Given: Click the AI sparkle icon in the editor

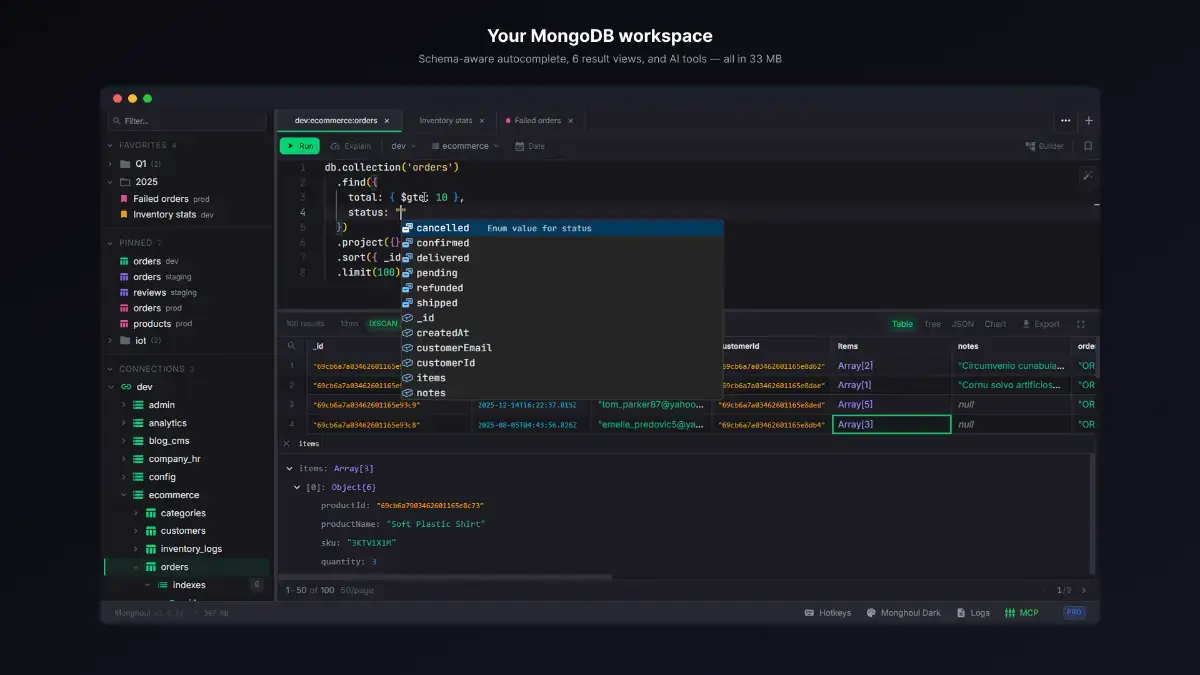Looking at the screenshot, I should click(1088, 175).
